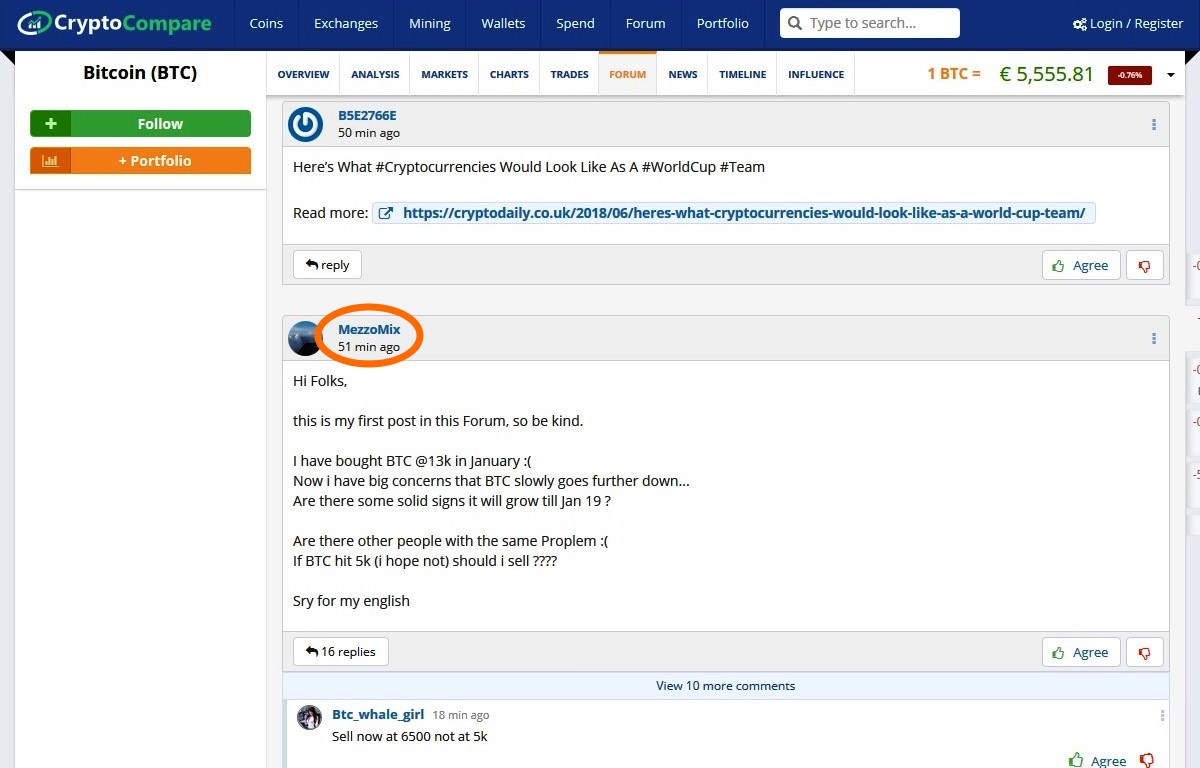Open the Forum menu in top bar
The image size is (1200, 768).
click(x=645, y=24)
